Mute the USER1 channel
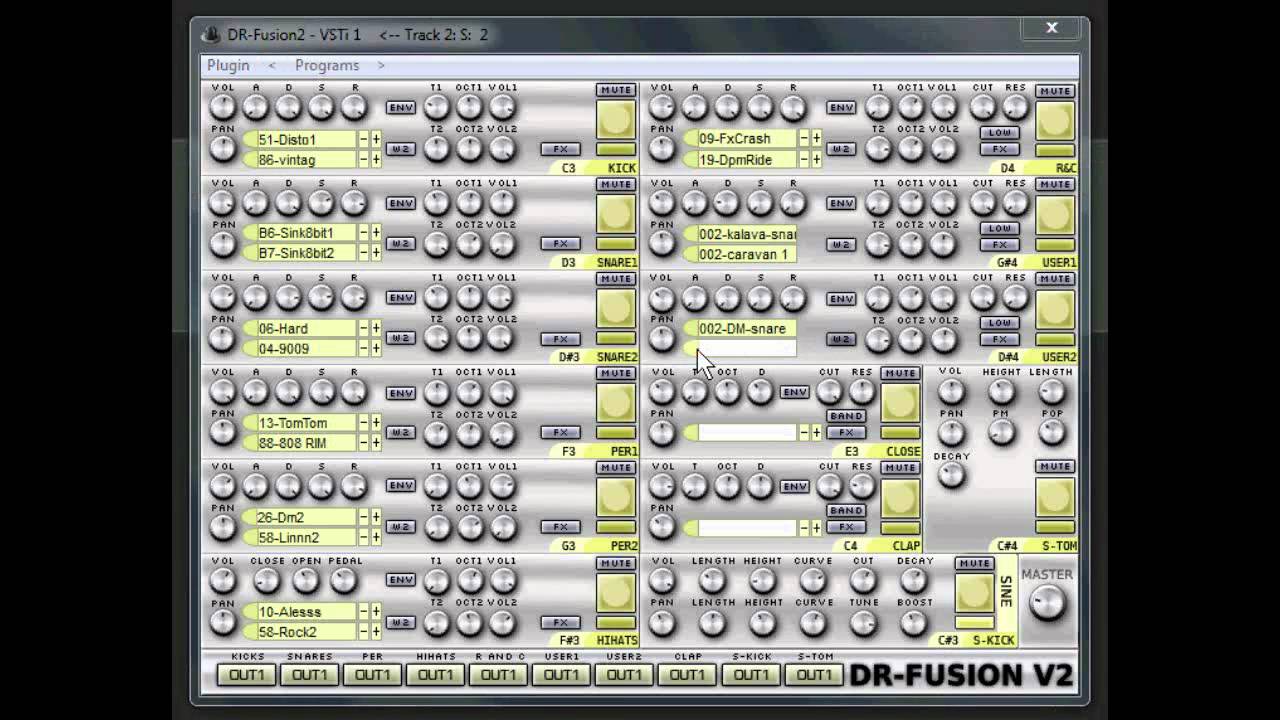1280x720 pixels. pyautogui.click(x=1055, y=184)
